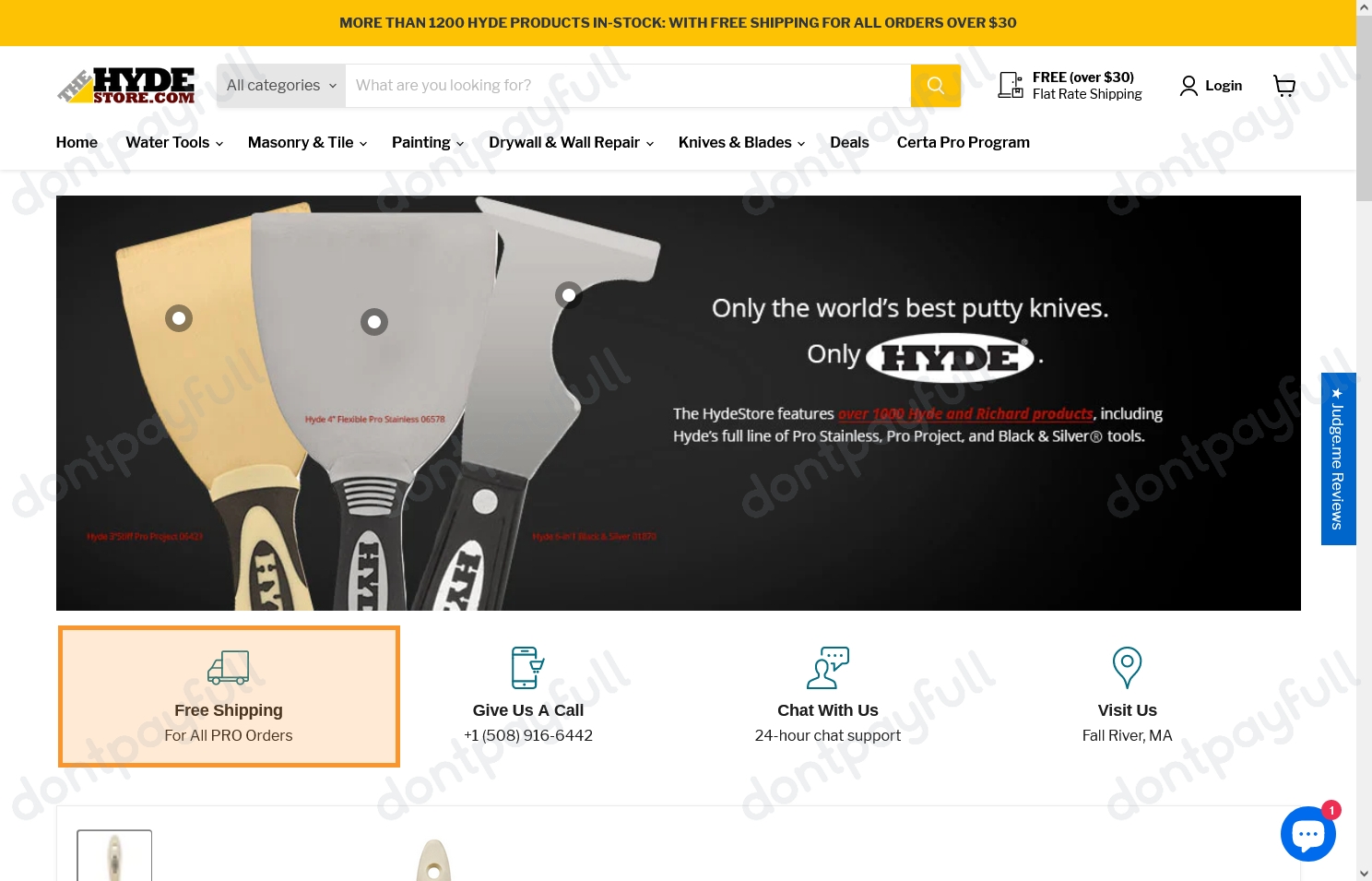Open the All categories dropdown
Image resolution: width=1372 pixels, height=881 pixels.
click(x=279, y=85)
